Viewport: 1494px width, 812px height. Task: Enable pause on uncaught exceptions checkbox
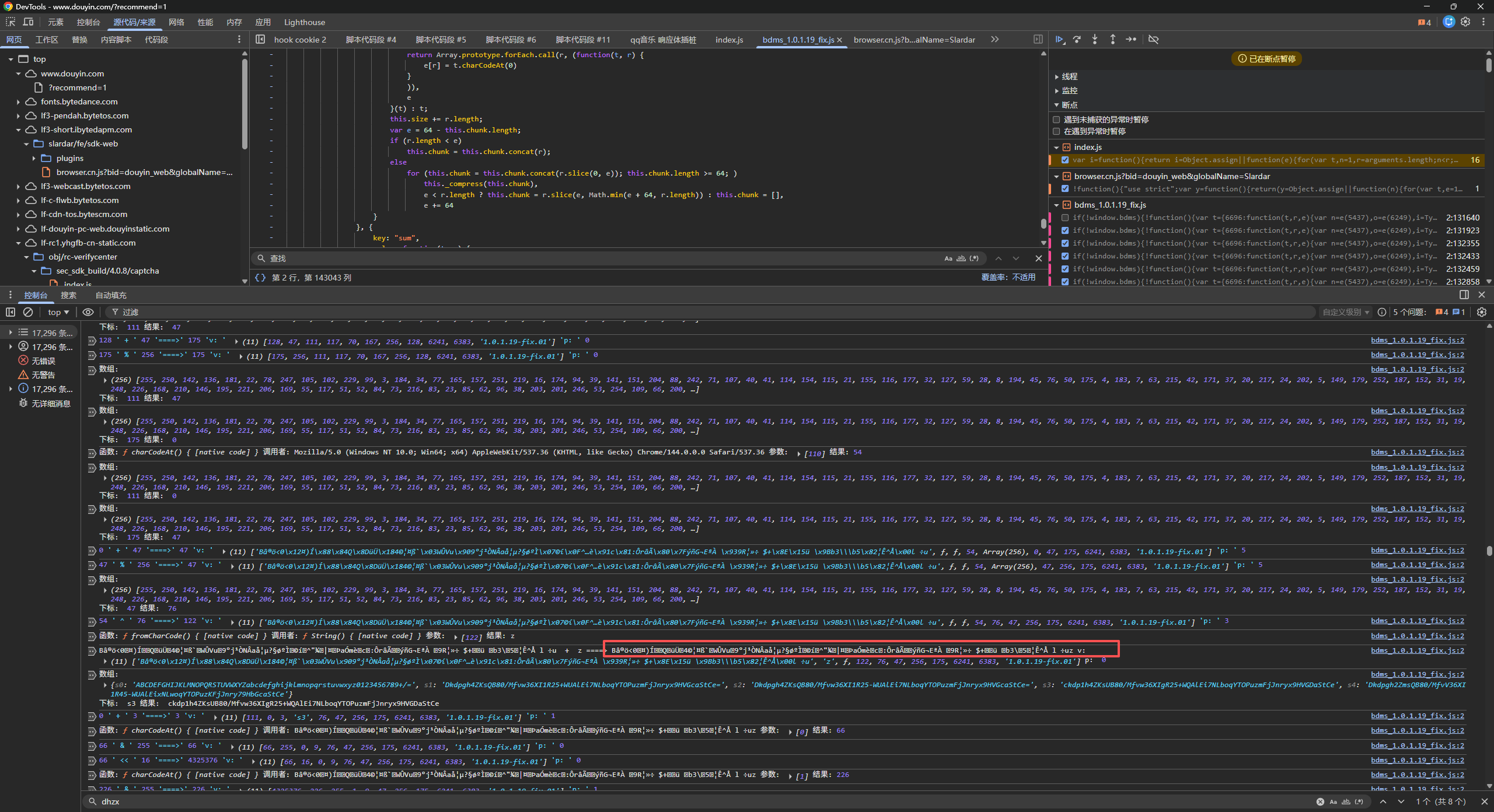pyautogui.click(x=1056, y=120)
